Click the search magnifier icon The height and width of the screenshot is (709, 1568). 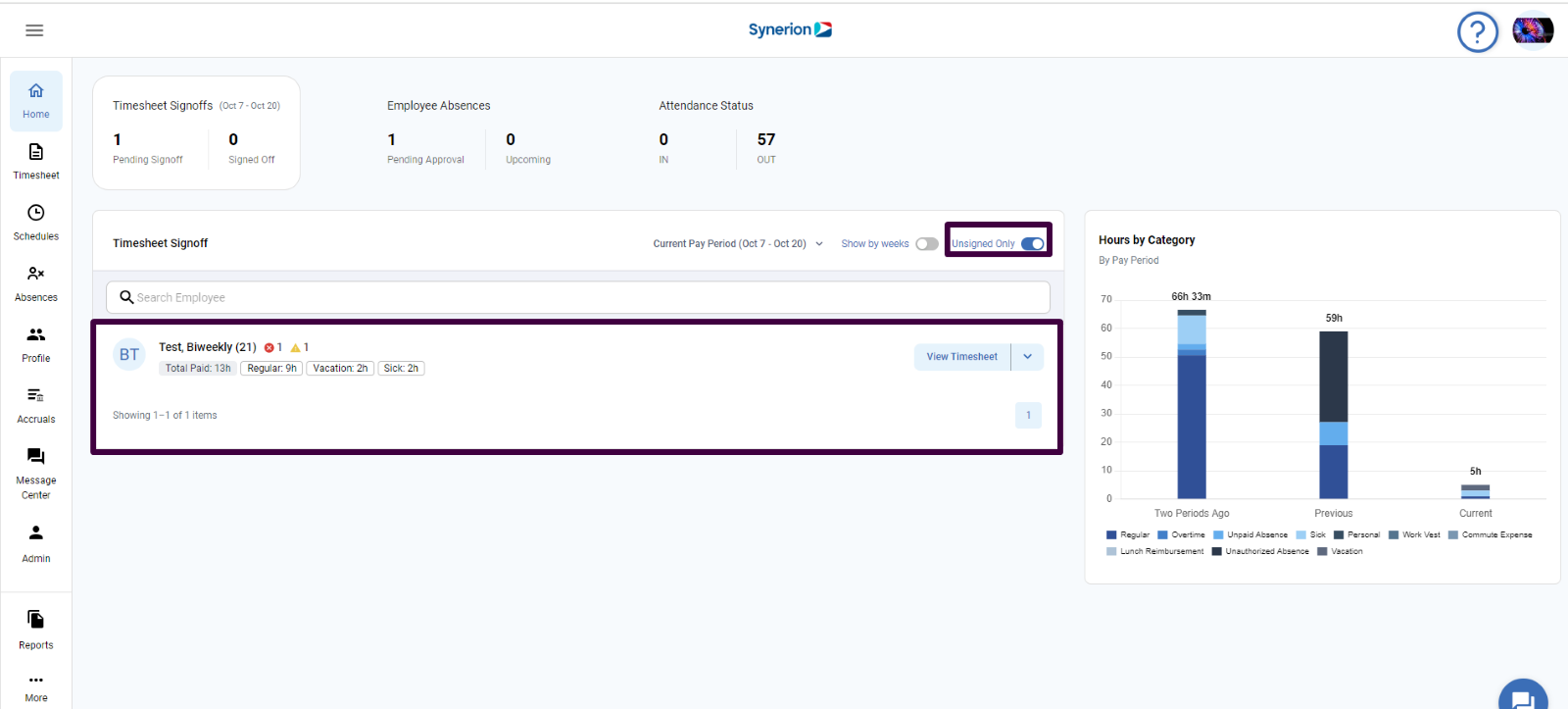tap(126, 297)
